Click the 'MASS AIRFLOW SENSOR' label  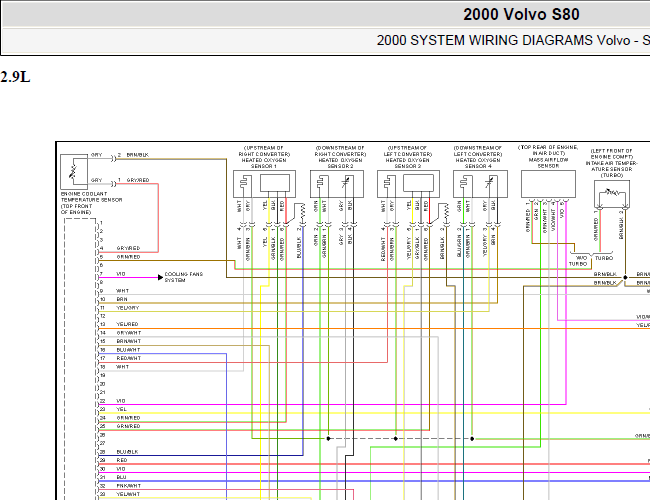pyautogui.click(x=548, y=163)
